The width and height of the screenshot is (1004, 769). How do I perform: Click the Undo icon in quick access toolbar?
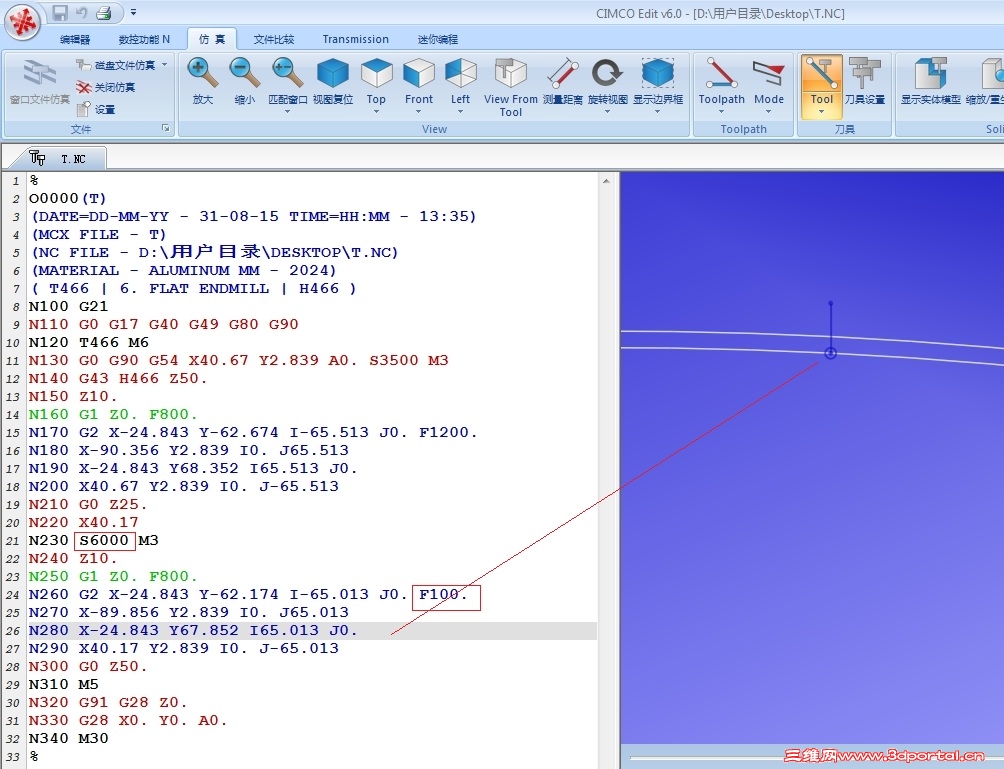tap(81, 12)
